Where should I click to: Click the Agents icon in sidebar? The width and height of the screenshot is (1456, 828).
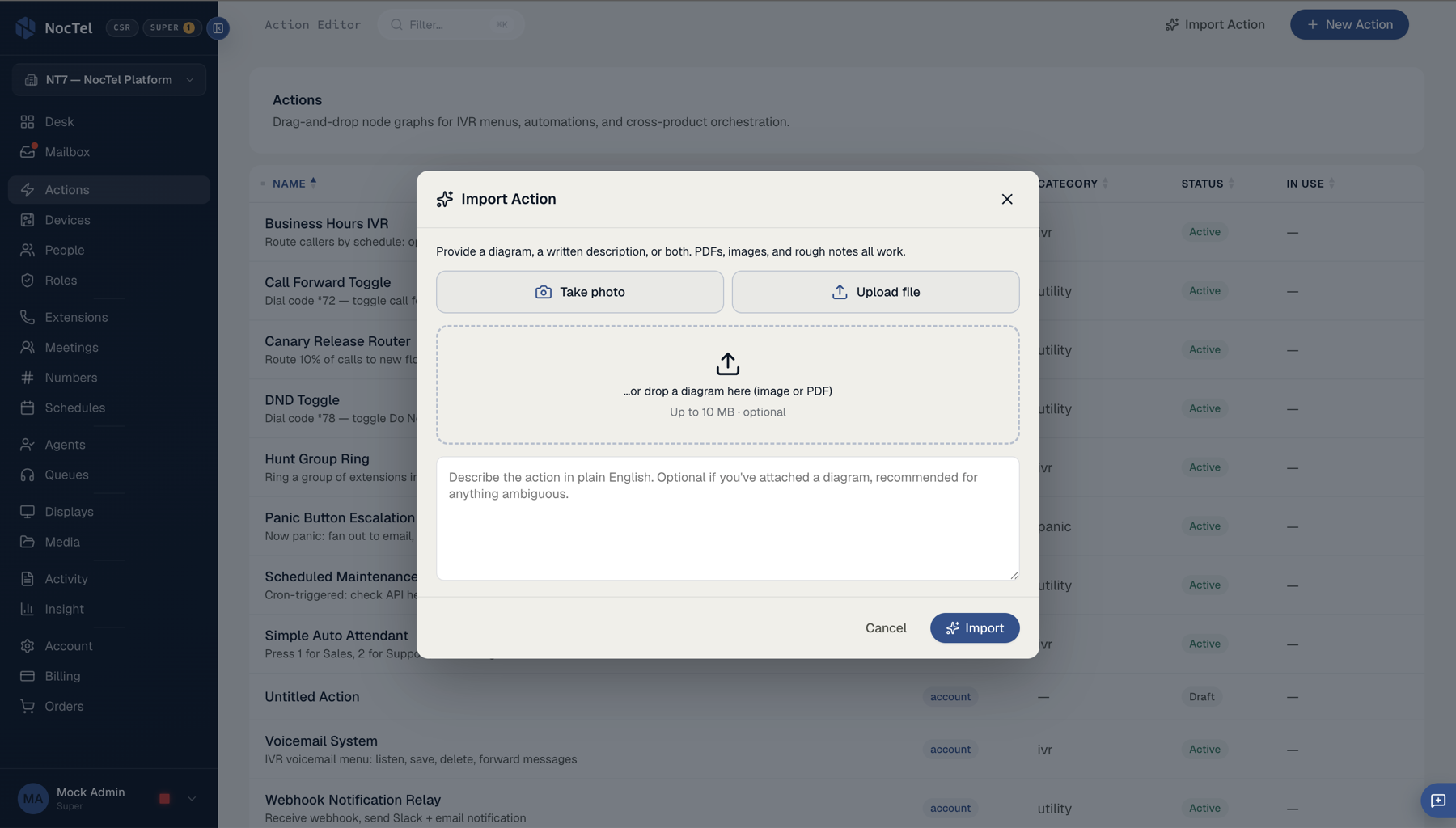[28, 445]
